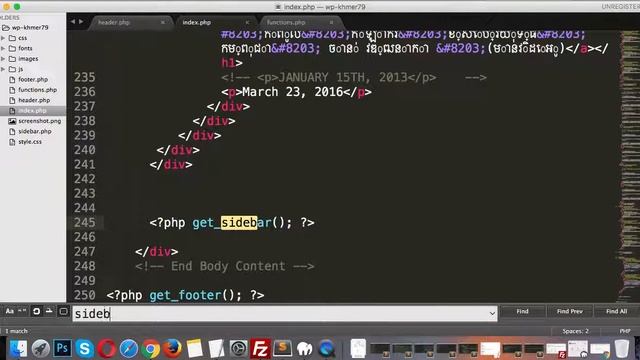Click the End Body Content comment
Screen dimensions: 640x360
224,266
